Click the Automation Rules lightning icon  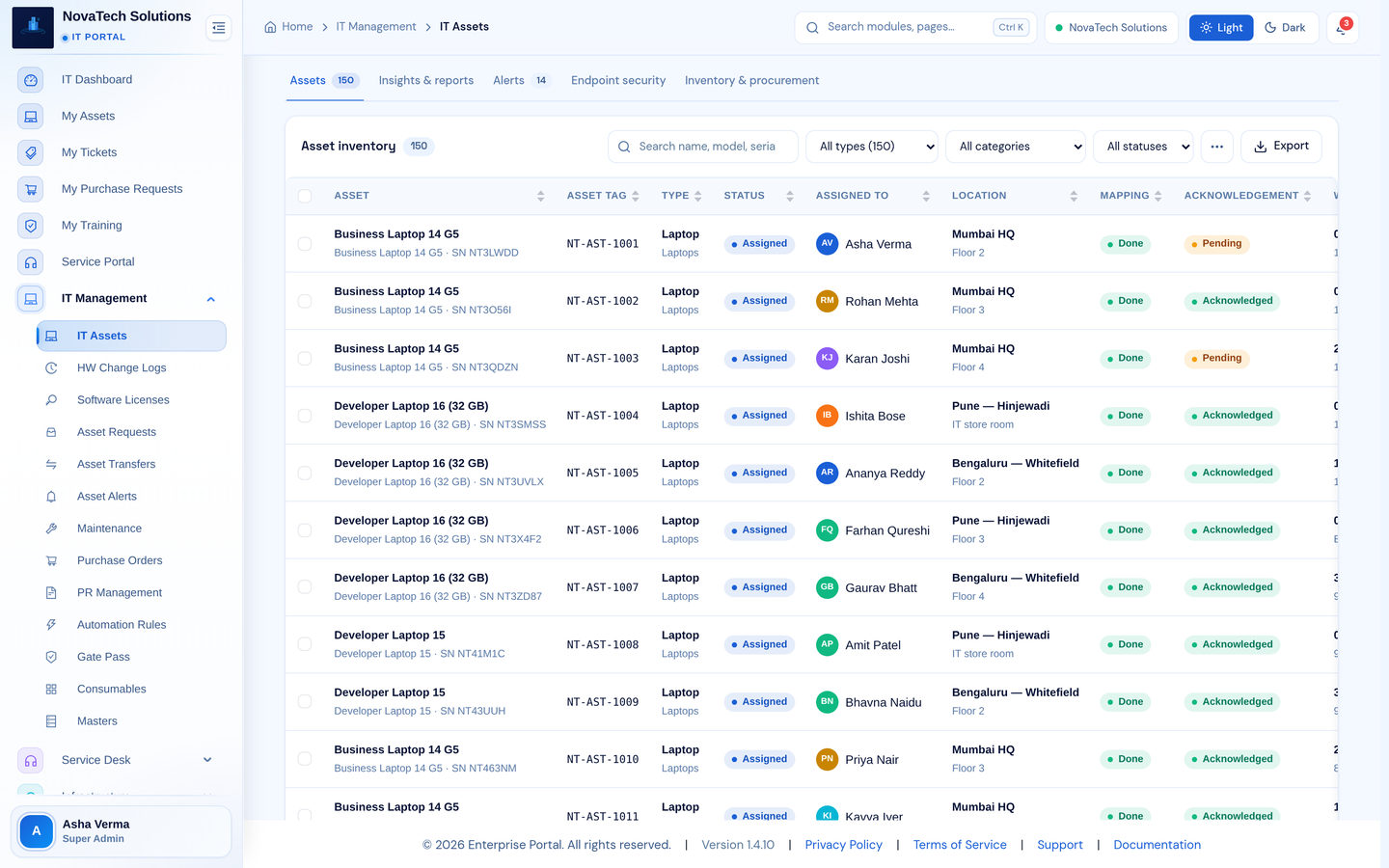51,625
